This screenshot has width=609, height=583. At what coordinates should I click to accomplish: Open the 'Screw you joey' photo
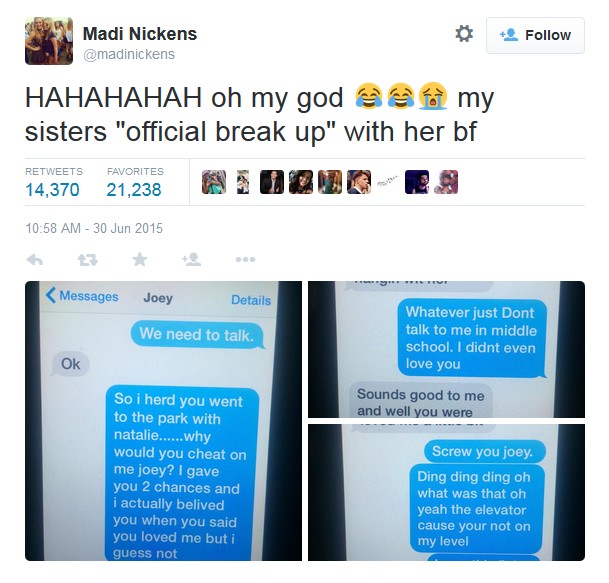446,493
